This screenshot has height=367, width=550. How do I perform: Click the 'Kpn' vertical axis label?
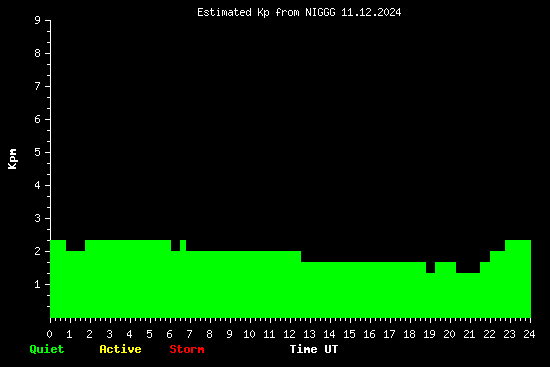click(x=12, y=159)
